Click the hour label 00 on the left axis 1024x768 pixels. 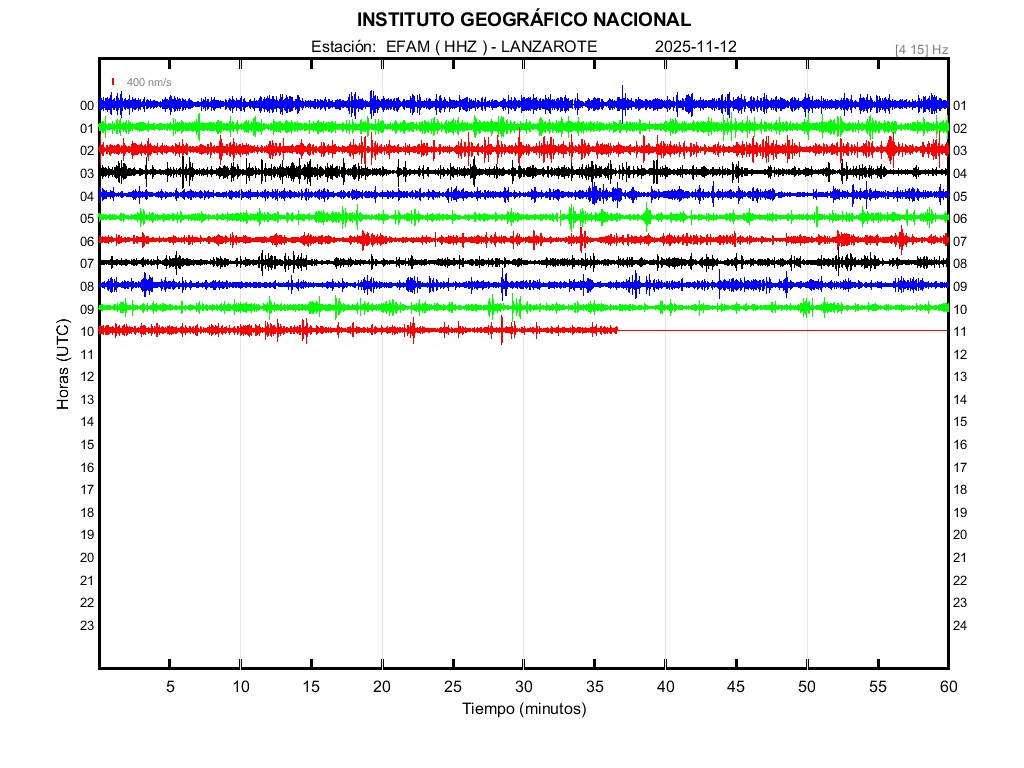pos(87,106)
